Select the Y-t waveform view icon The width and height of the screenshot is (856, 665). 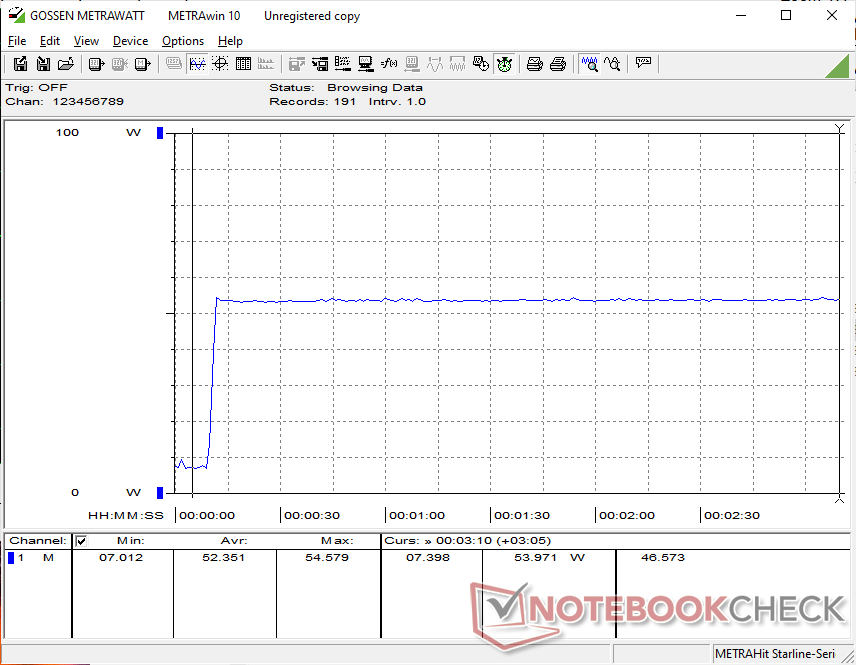coord(197,64)
